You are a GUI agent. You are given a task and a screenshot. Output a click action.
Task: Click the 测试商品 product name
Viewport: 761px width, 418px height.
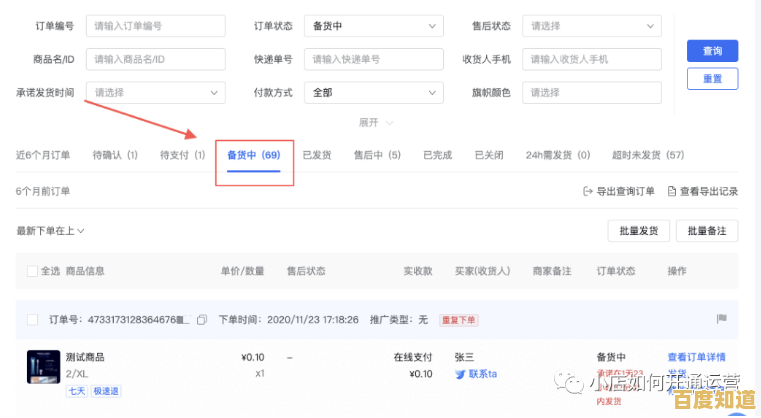(85, 357)
